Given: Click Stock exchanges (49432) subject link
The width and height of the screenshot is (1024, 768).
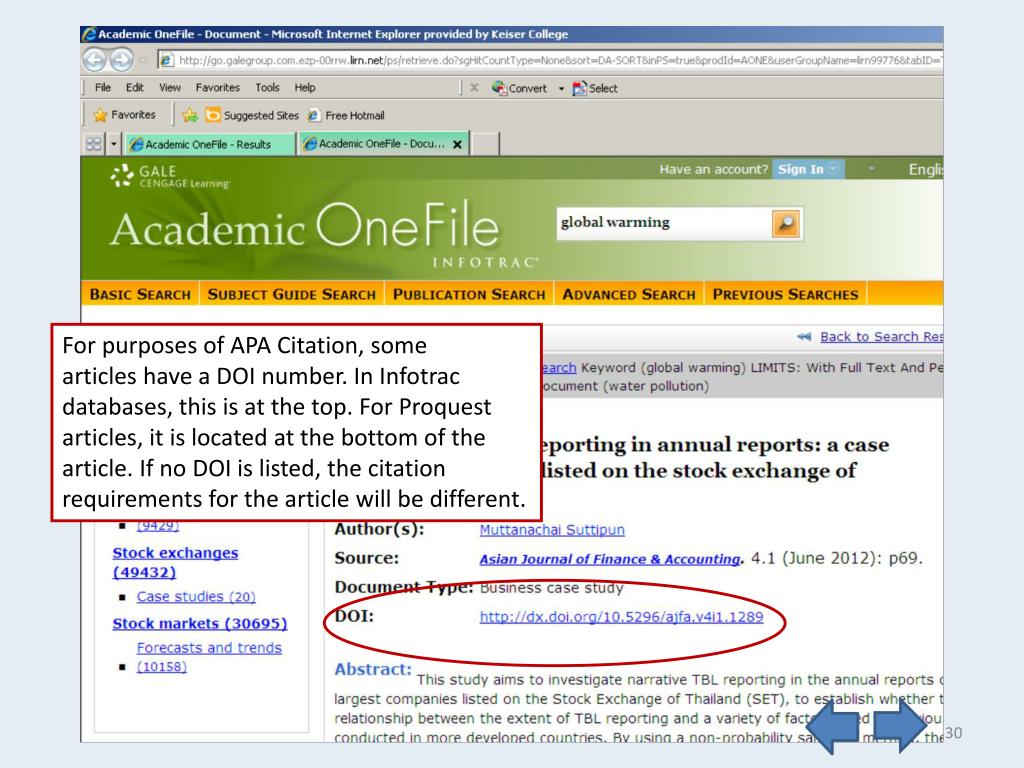Looking at the screenshot, I should tap(175, 562).
